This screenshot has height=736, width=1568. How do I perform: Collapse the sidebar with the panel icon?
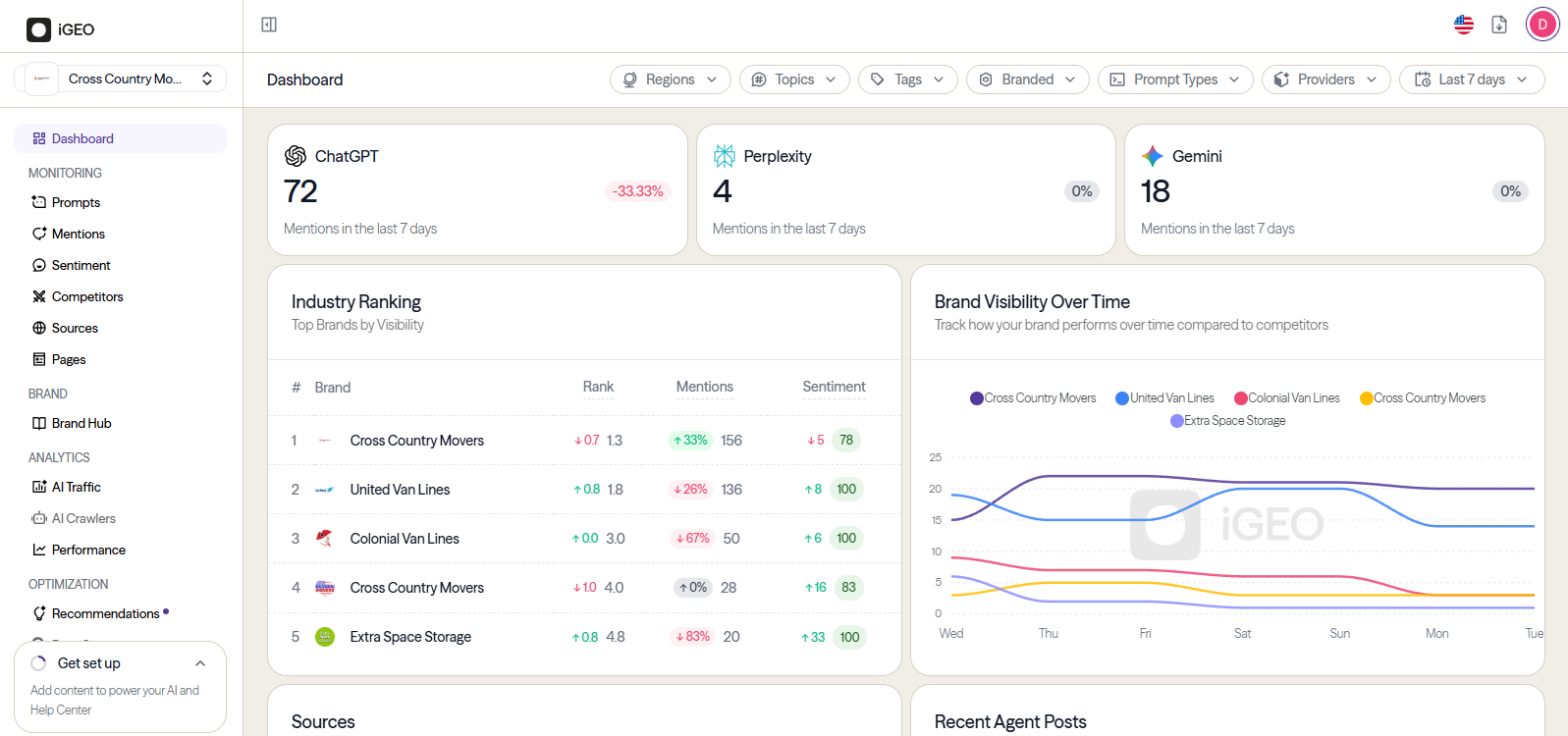[x=269, y=25]
